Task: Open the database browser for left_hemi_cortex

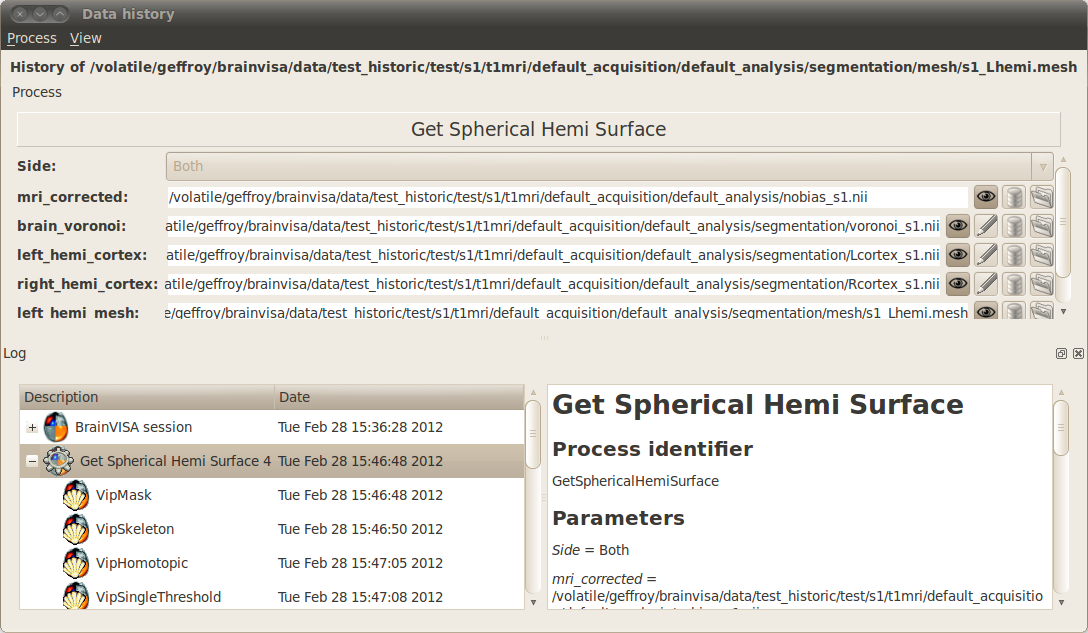Action: [1013, 255]
